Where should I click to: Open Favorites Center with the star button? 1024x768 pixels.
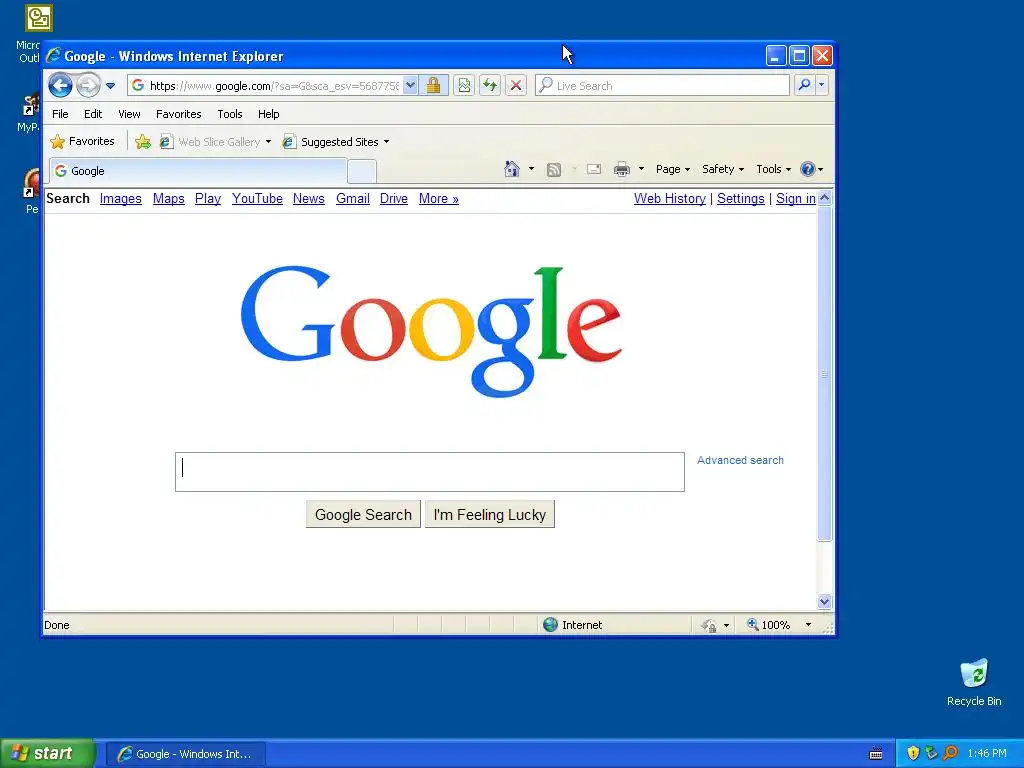pyautogui.click(x=82, y=141)
